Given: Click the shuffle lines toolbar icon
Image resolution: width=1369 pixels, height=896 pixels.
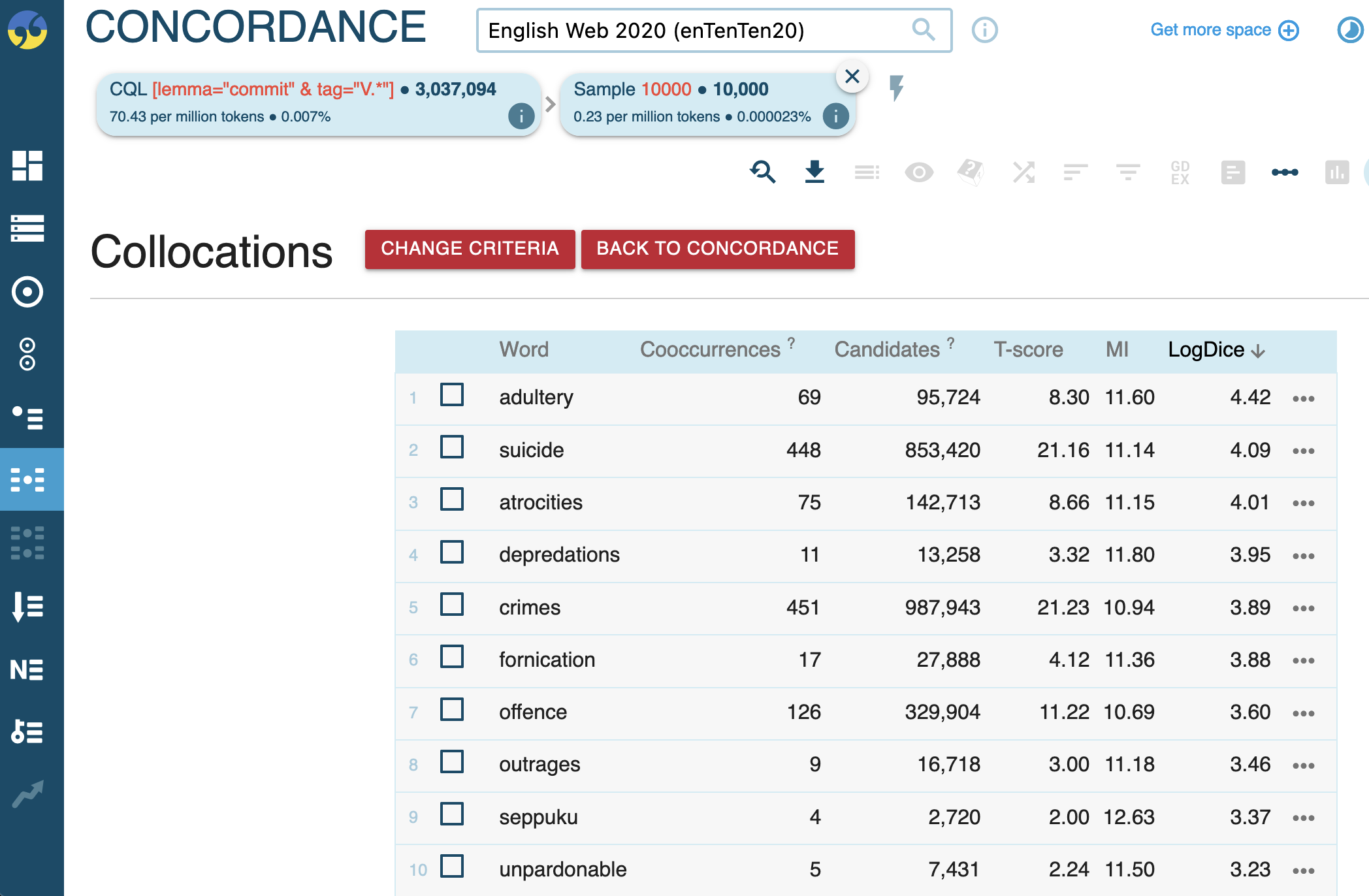Looking at the screenshot, I should click(1023, 172).
